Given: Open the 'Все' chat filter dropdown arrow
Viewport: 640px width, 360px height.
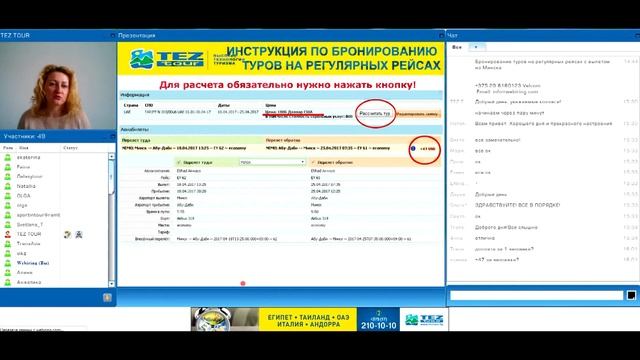Looking at the screenshot, I should click(x=476, y=47).
